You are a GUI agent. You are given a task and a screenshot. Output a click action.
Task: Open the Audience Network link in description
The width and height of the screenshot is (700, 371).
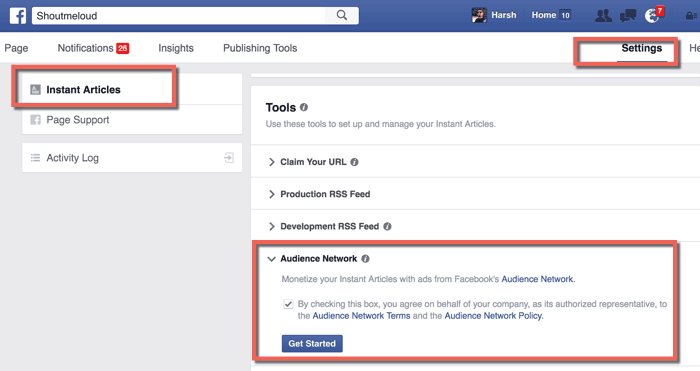[x=538, y=279]
